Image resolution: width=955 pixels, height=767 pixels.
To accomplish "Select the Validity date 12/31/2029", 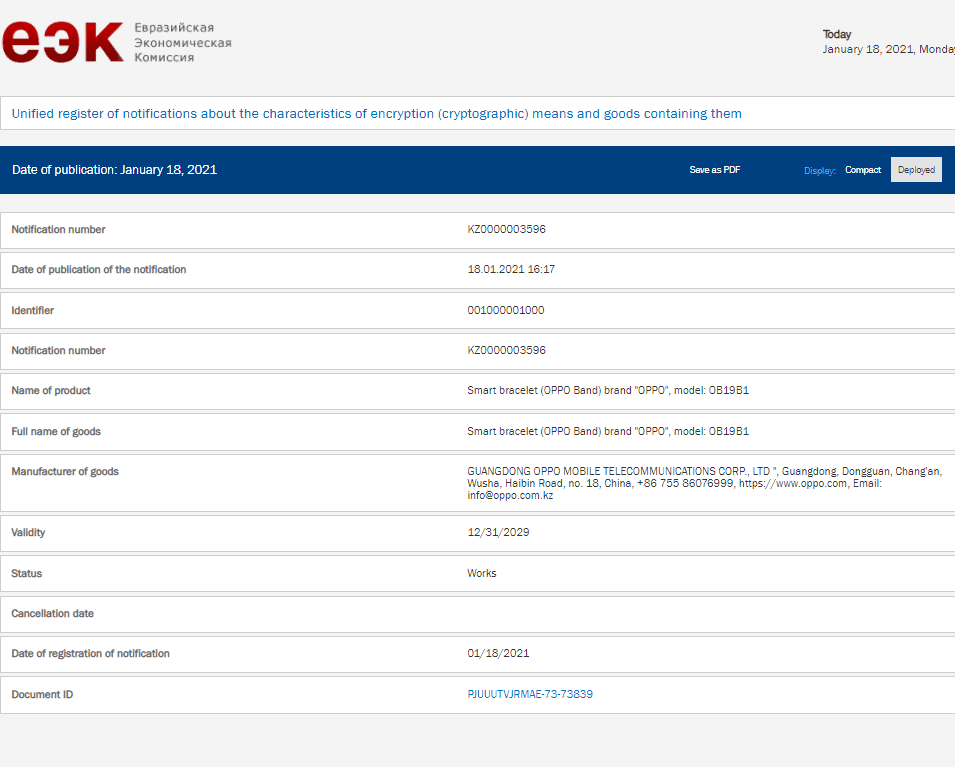I will [498, 533].
